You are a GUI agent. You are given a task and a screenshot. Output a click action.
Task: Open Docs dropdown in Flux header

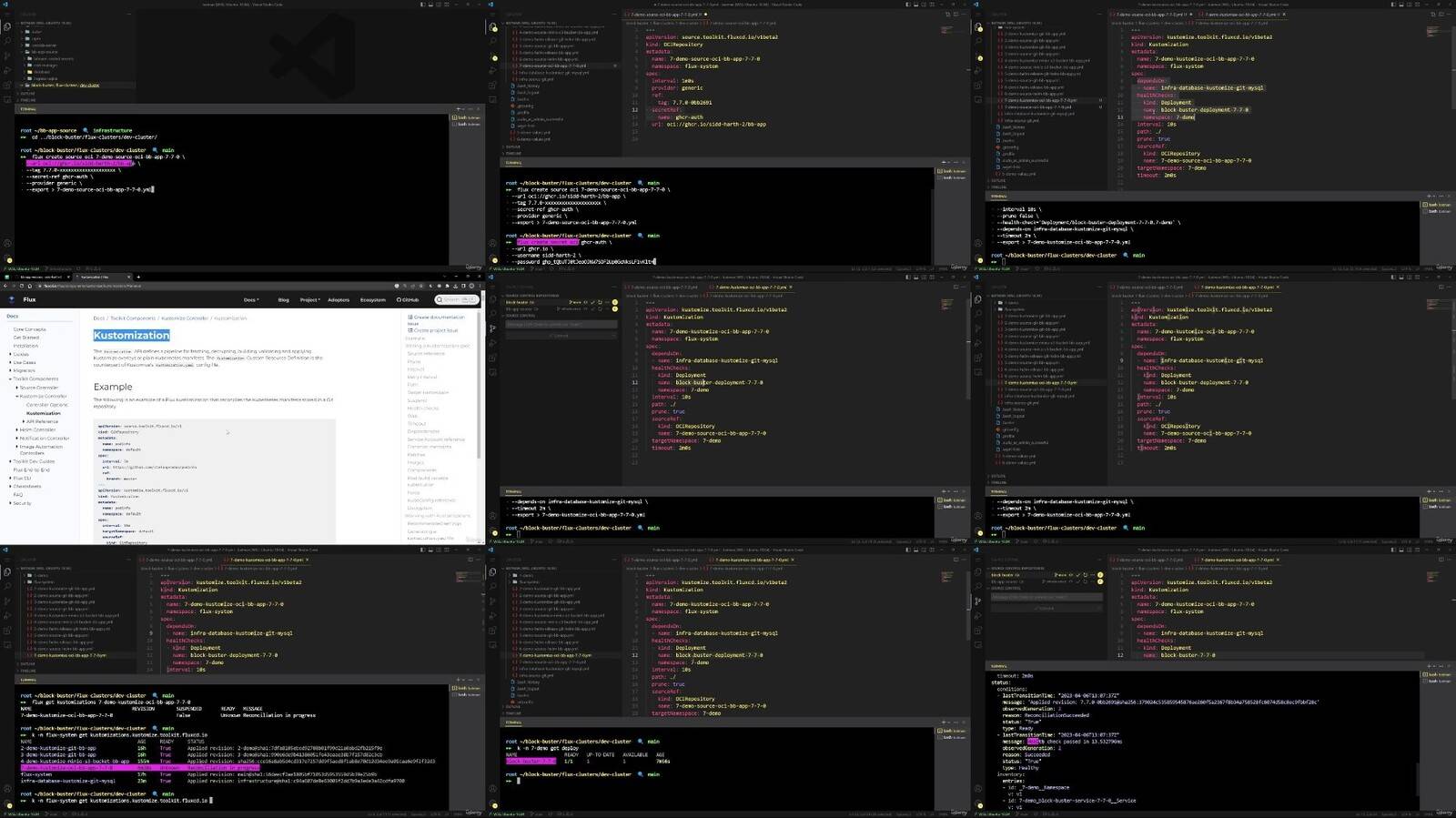[250, 299]
